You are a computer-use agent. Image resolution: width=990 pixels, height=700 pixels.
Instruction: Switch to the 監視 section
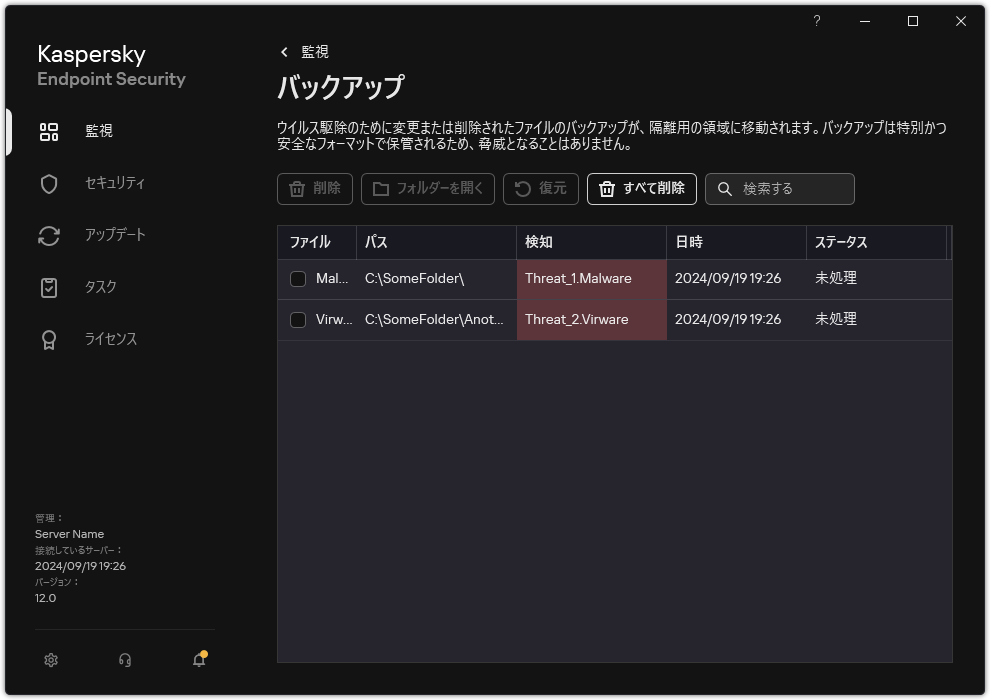pos(99,131)
